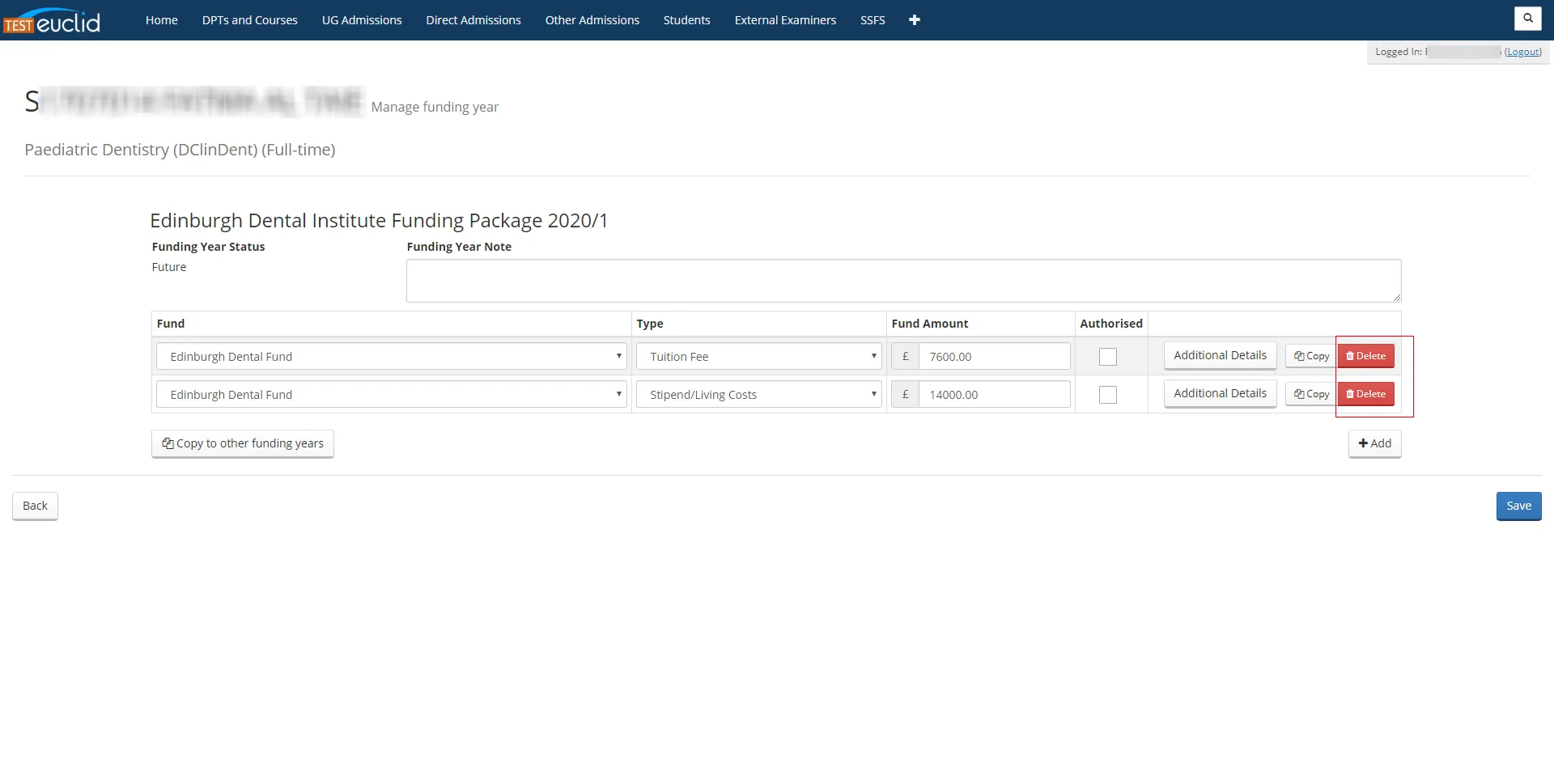Delete the Stipend/Living Costs fund row
Screen dimensions: 1554x784
[x=1365, y=394]
